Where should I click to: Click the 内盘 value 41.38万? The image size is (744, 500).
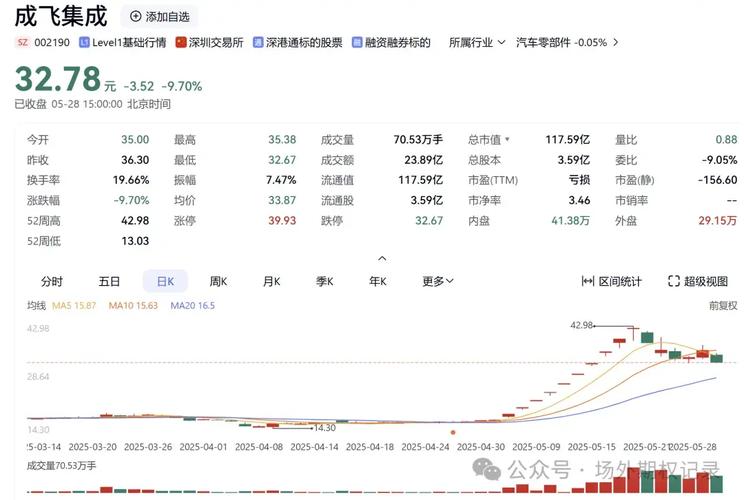click(570, 221)
